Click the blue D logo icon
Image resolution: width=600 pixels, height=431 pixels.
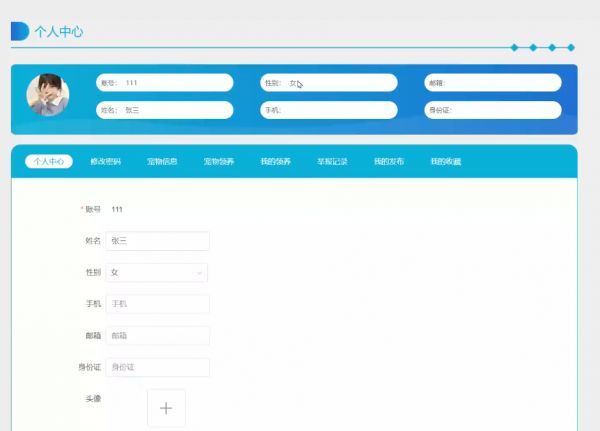19,31
